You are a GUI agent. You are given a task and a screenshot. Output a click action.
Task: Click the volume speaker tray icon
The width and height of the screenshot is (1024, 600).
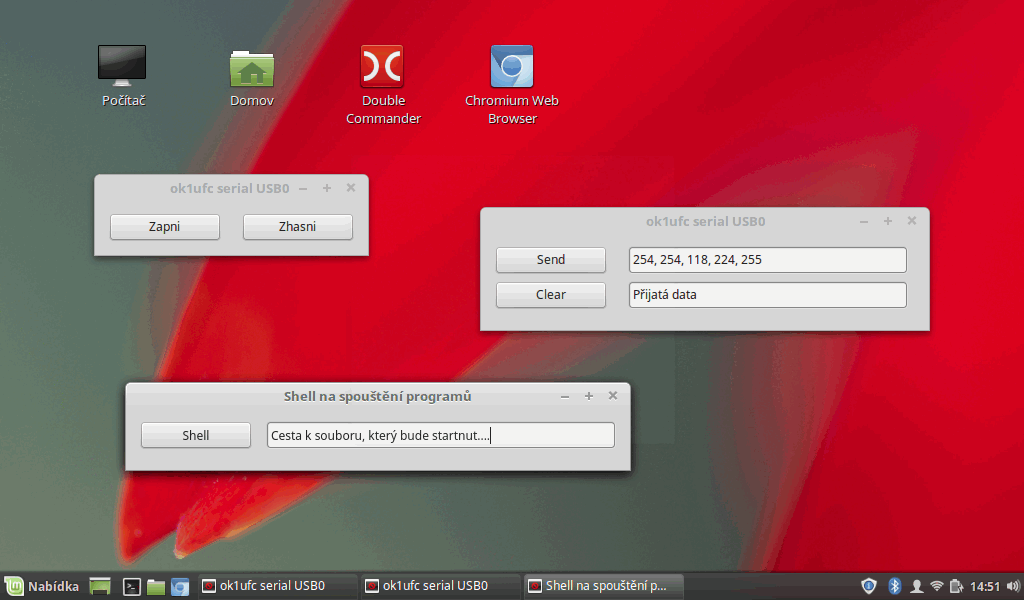click(x=1012, y=586)
